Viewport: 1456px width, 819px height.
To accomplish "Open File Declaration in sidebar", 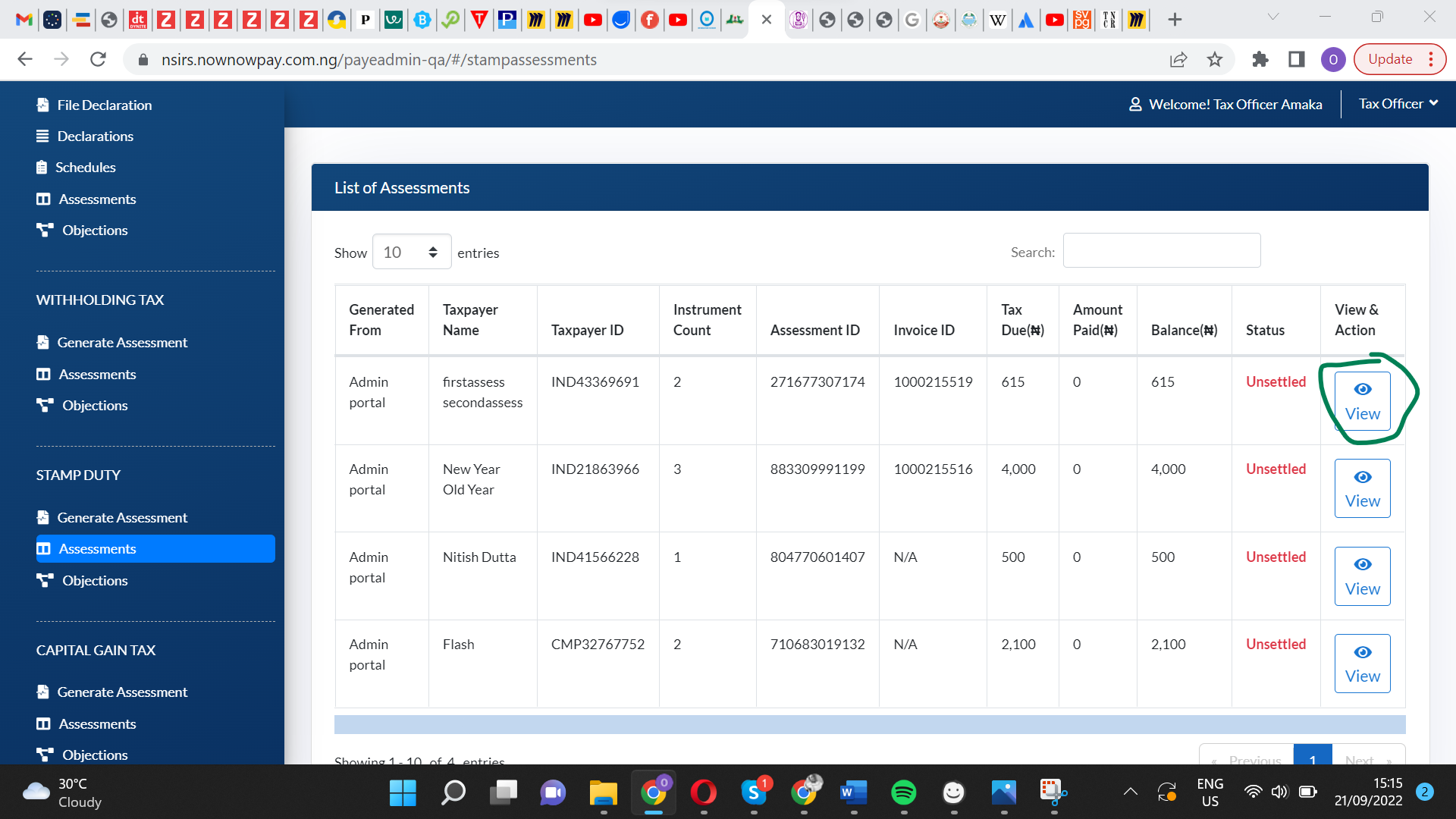I will coord(94,105).
